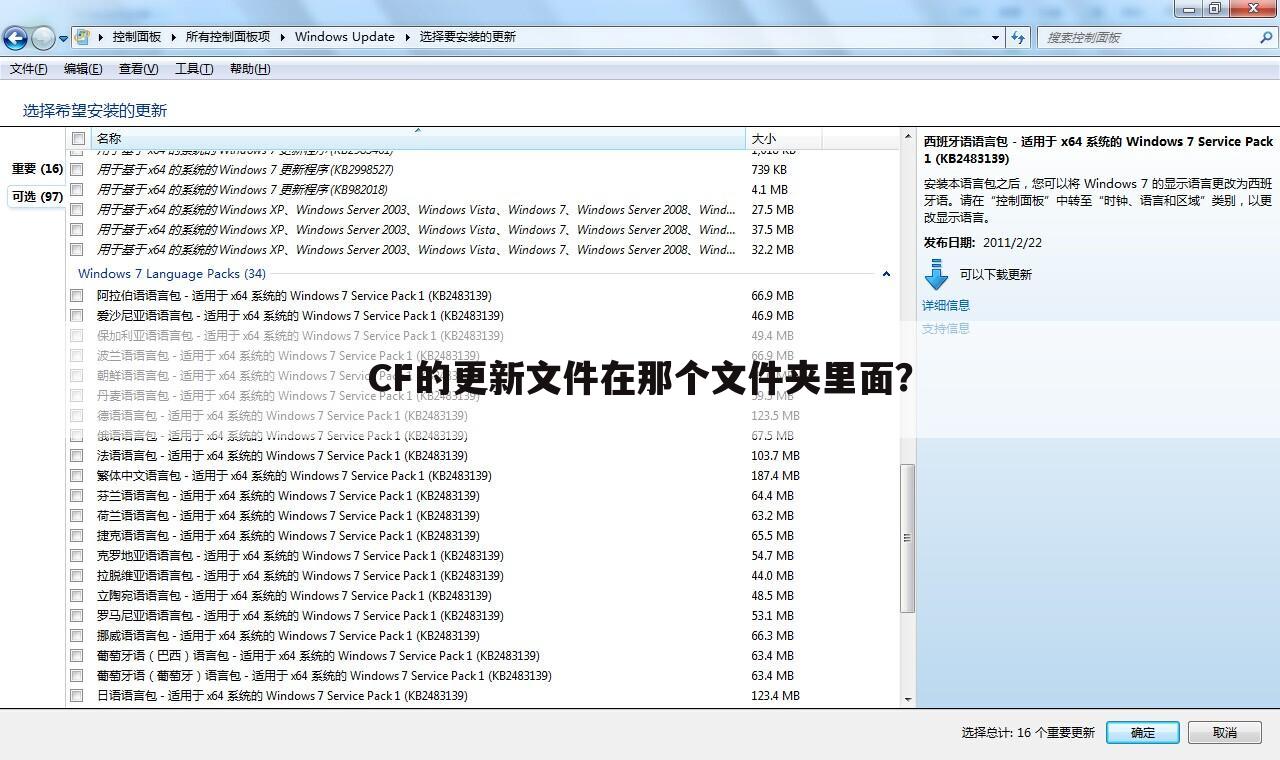Check 拉脱维亚语语言包 checkbox

(x=77, y=576)
